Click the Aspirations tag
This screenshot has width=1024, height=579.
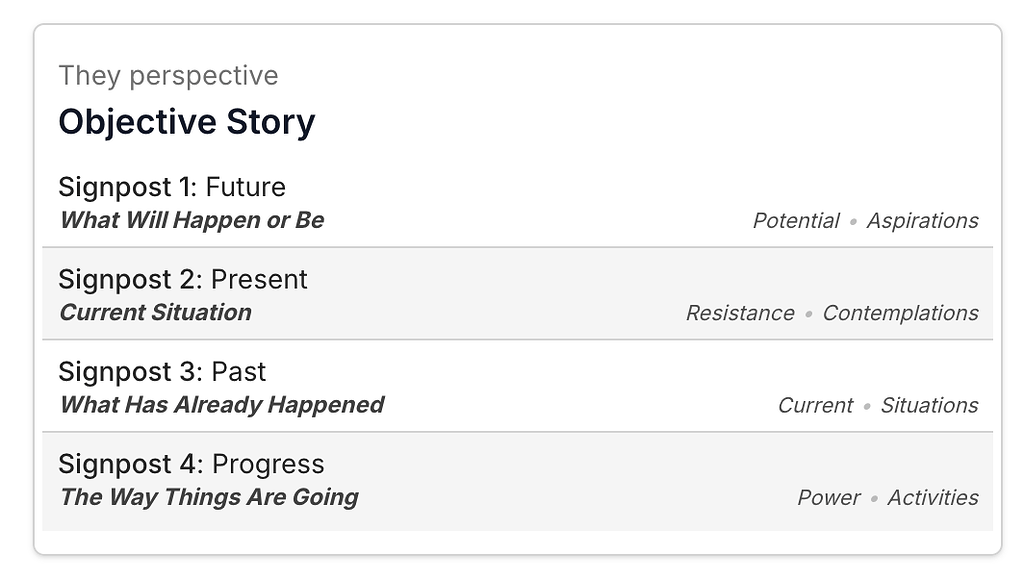922,221
